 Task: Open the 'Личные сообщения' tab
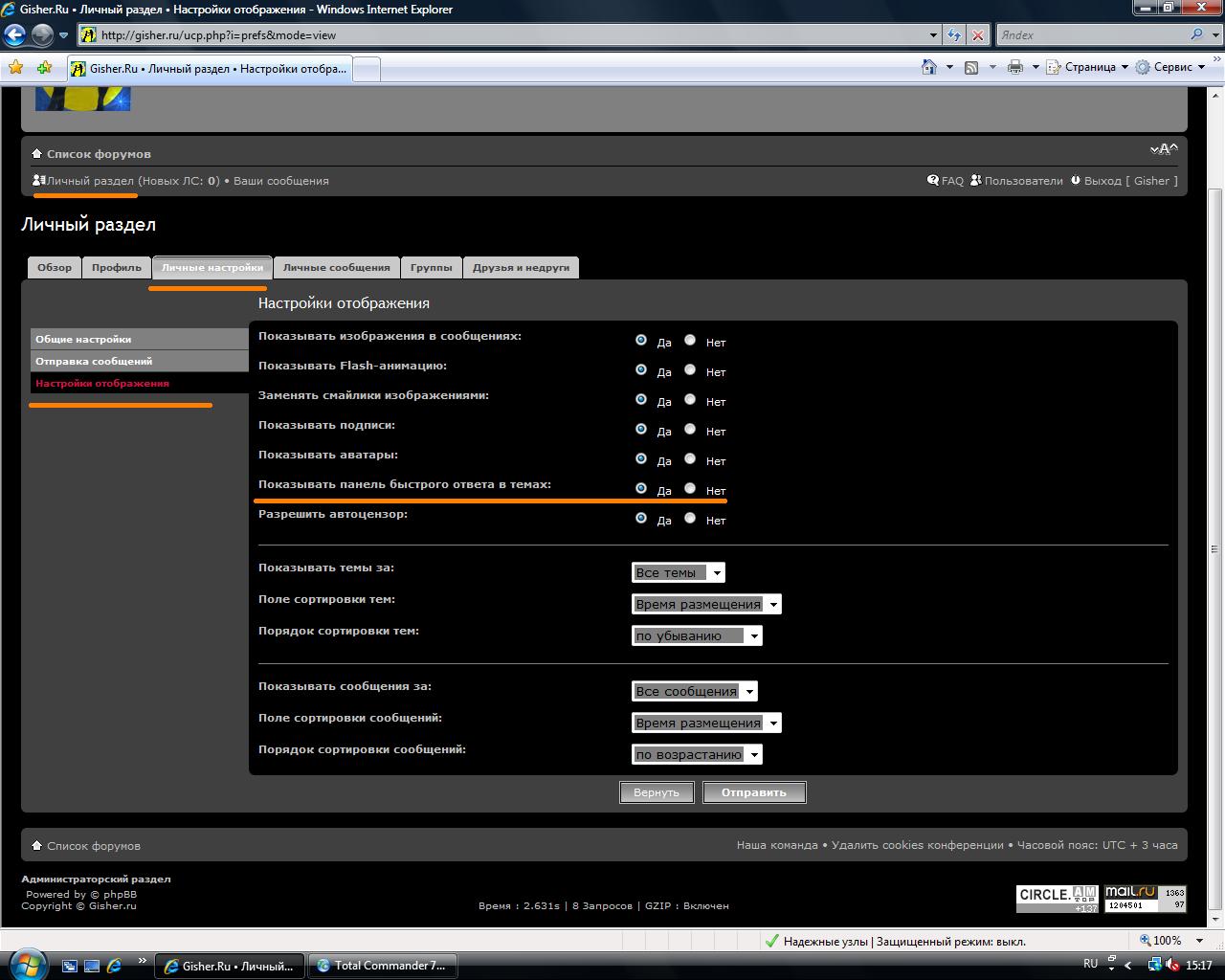[x=336, y=268]
